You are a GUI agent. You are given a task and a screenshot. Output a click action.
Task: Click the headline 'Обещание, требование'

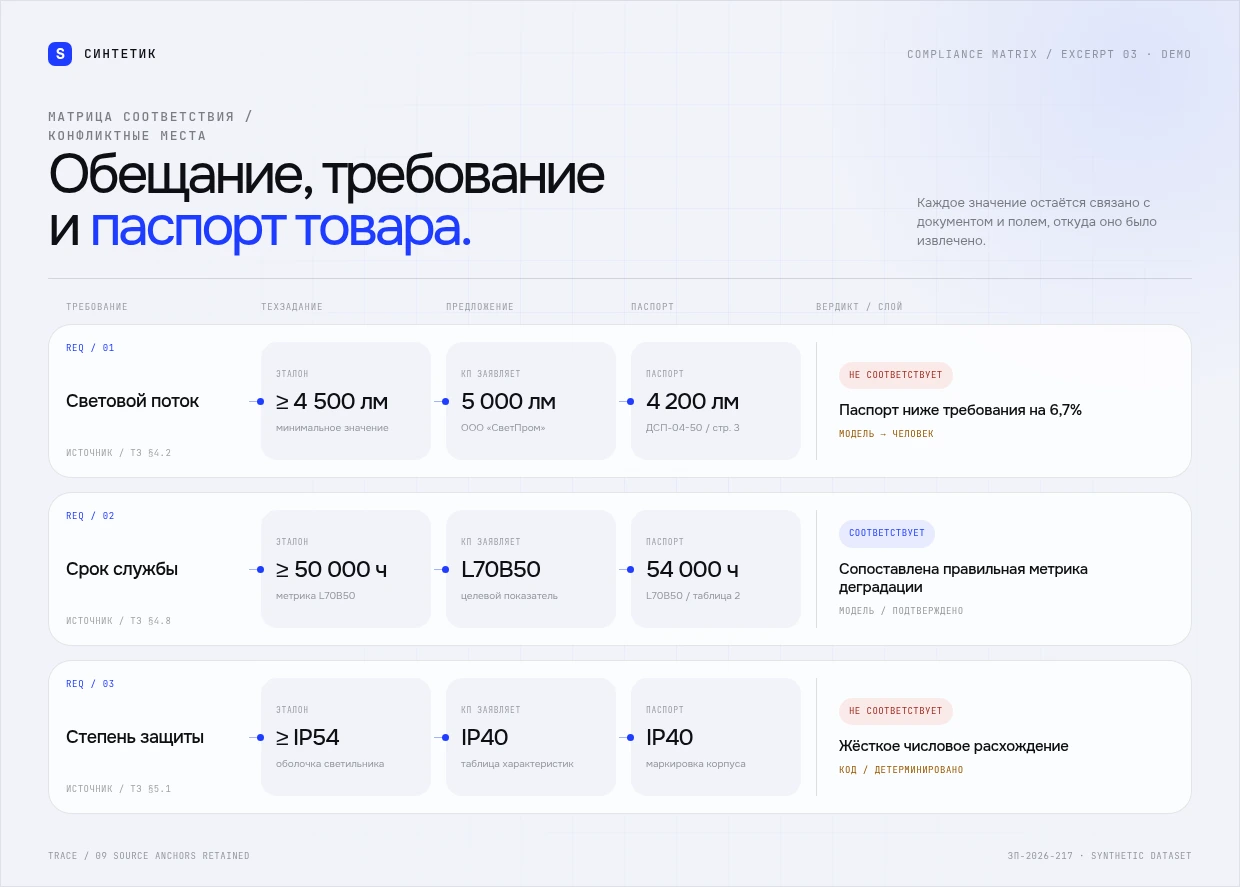[x=326, y=174]
